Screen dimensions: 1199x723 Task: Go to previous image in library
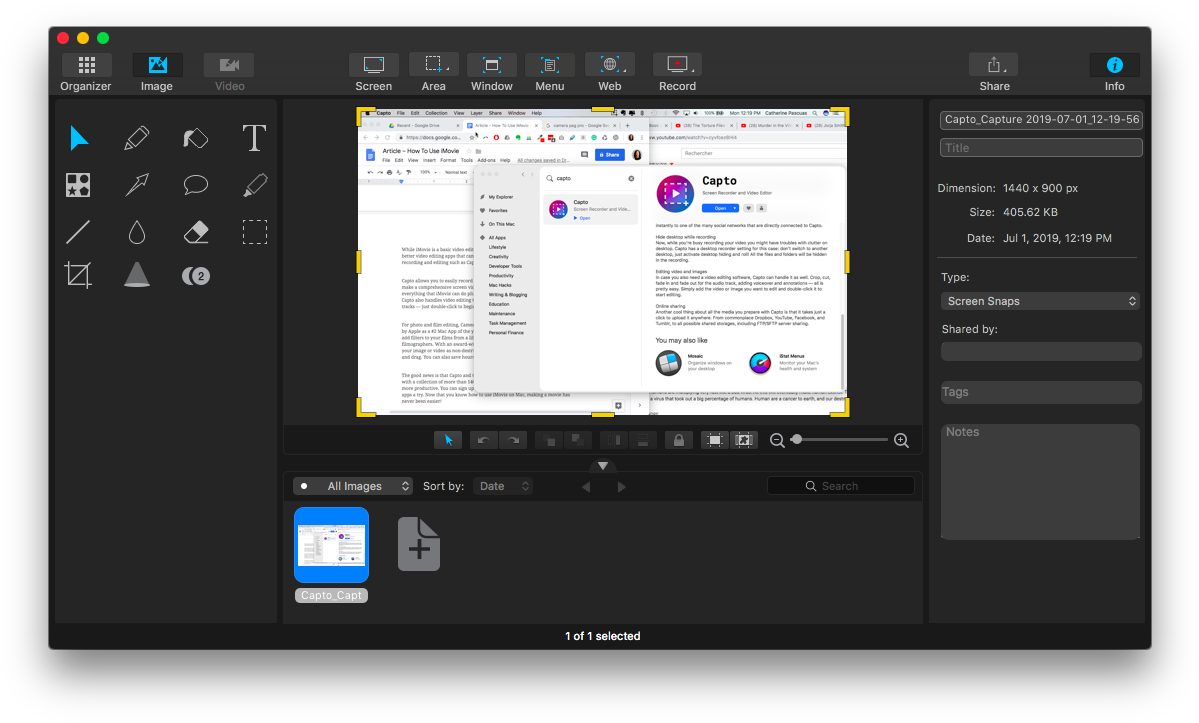pyautogui.click(x=587, y=487)
